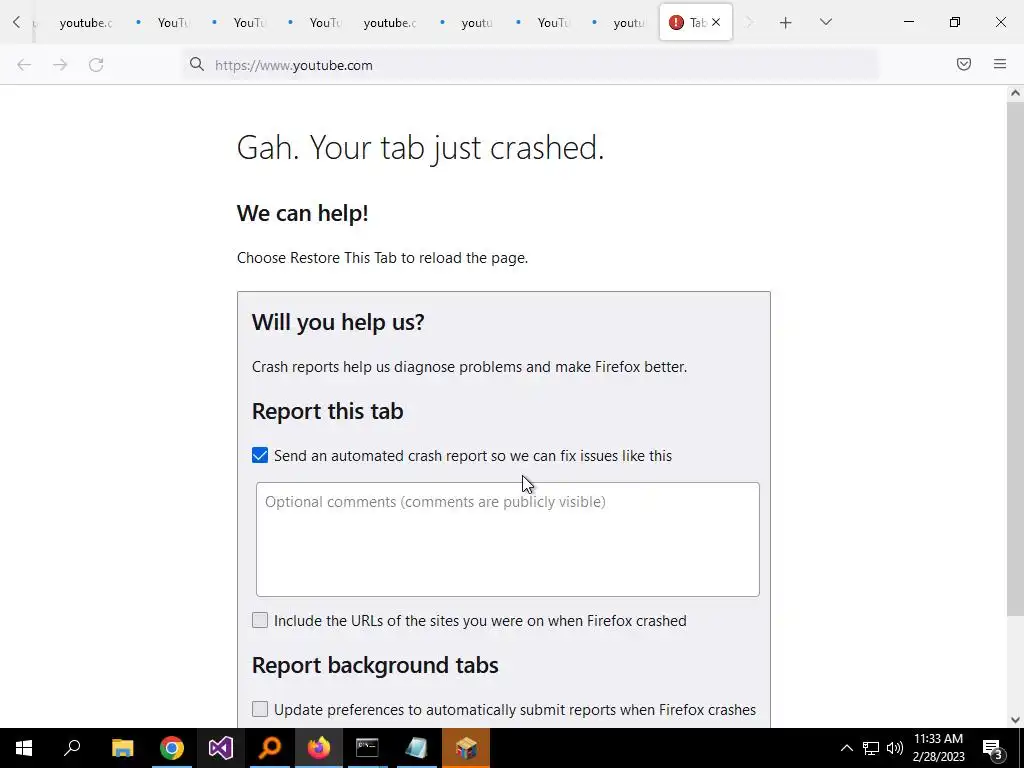Open the Windows Start menu
Image resolution: width=1024 pixels, height=768 pixels.
24,748
